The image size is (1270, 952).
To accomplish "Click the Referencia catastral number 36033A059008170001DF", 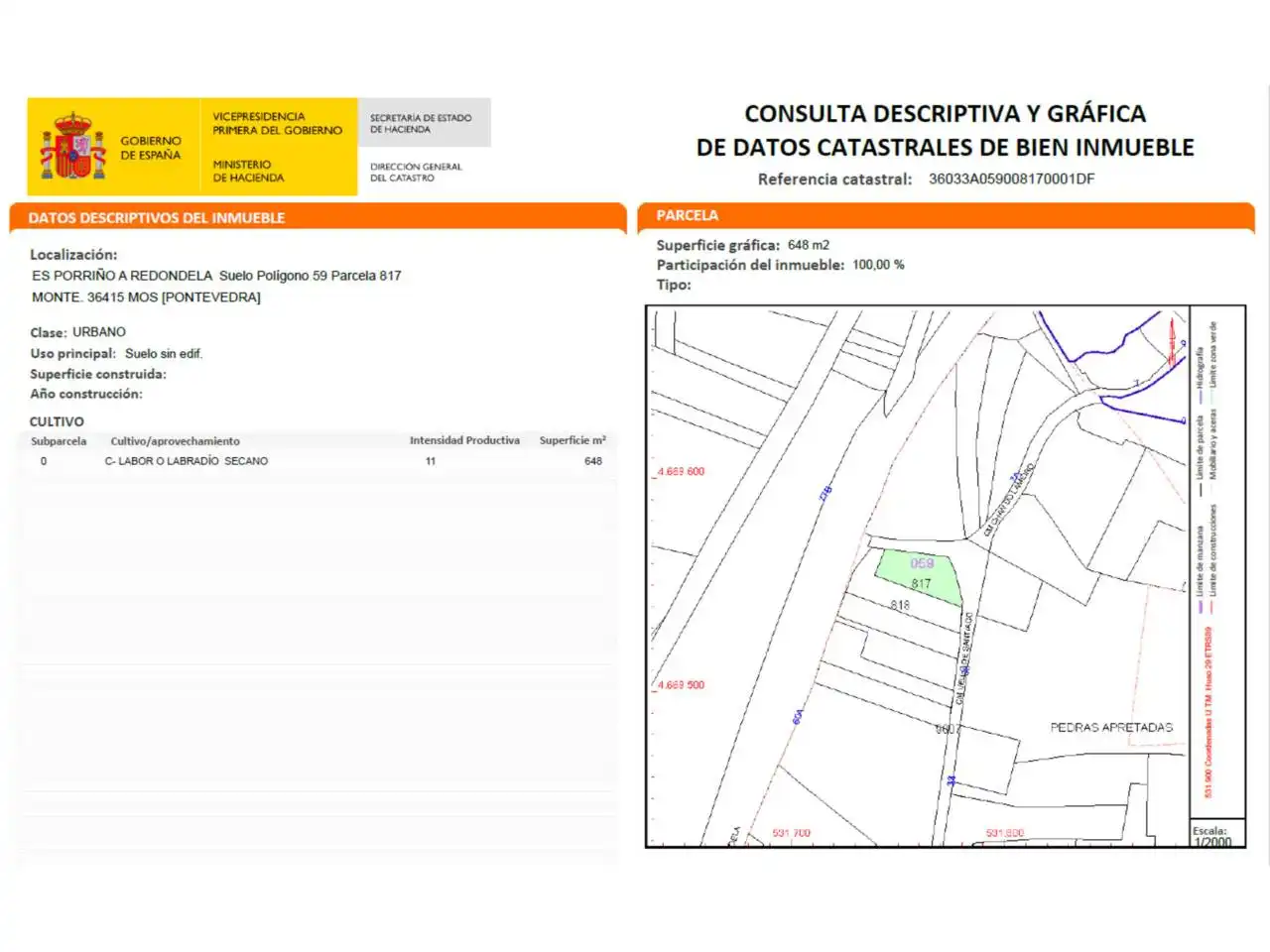I will [x=1011, y=179].
